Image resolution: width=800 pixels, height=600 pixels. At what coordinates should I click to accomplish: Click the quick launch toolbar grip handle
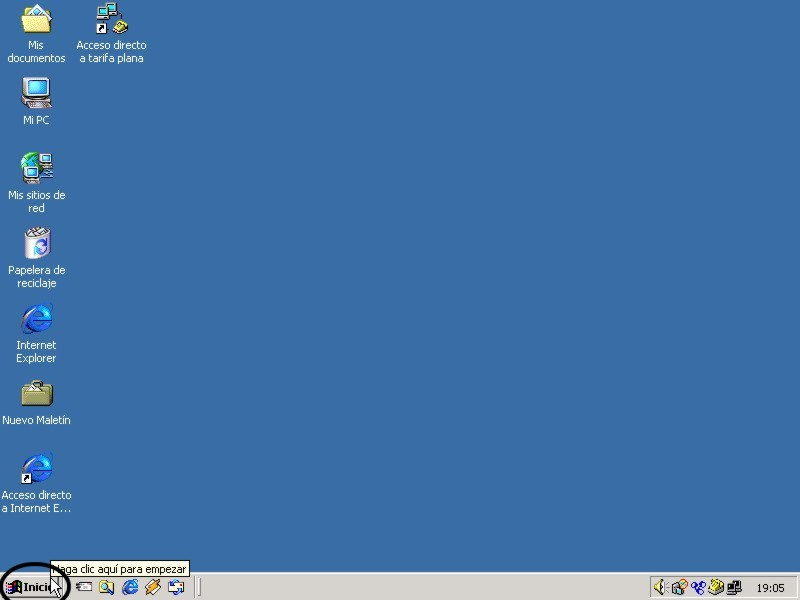(x=198, y=587)
